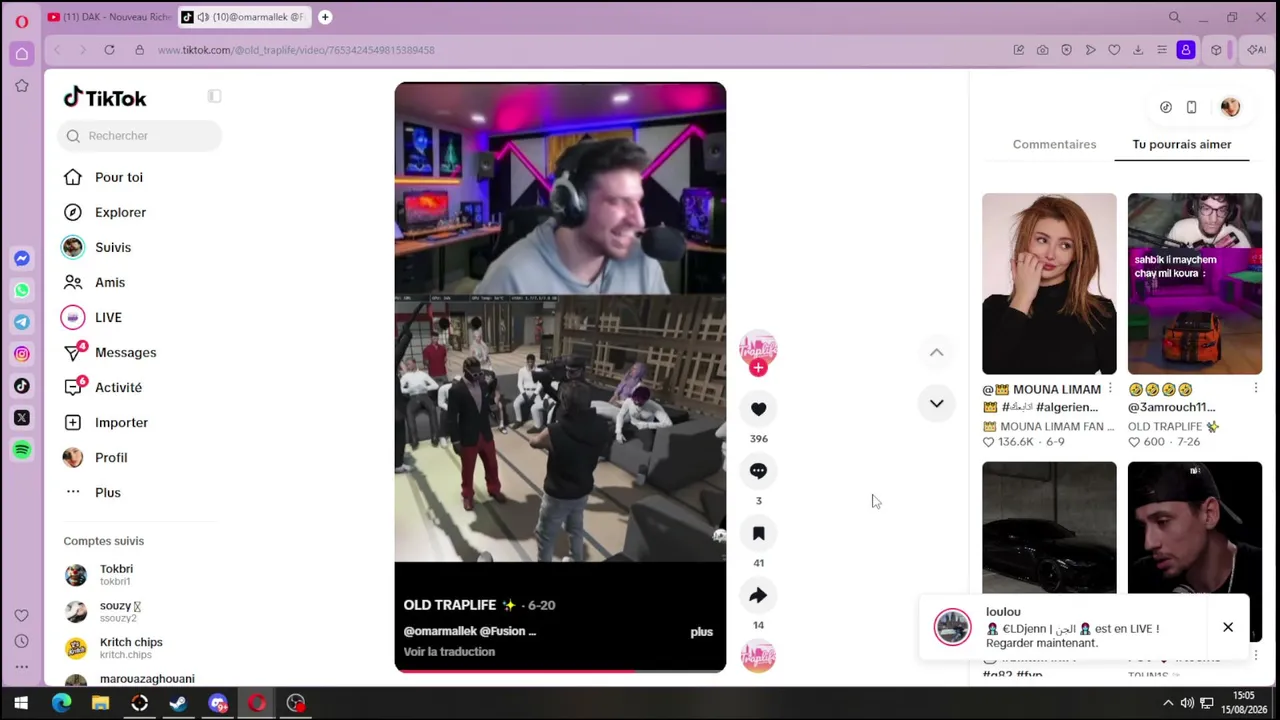Open the Explorer page
This screenshot has height=720, width=1280.
(120, 212)
